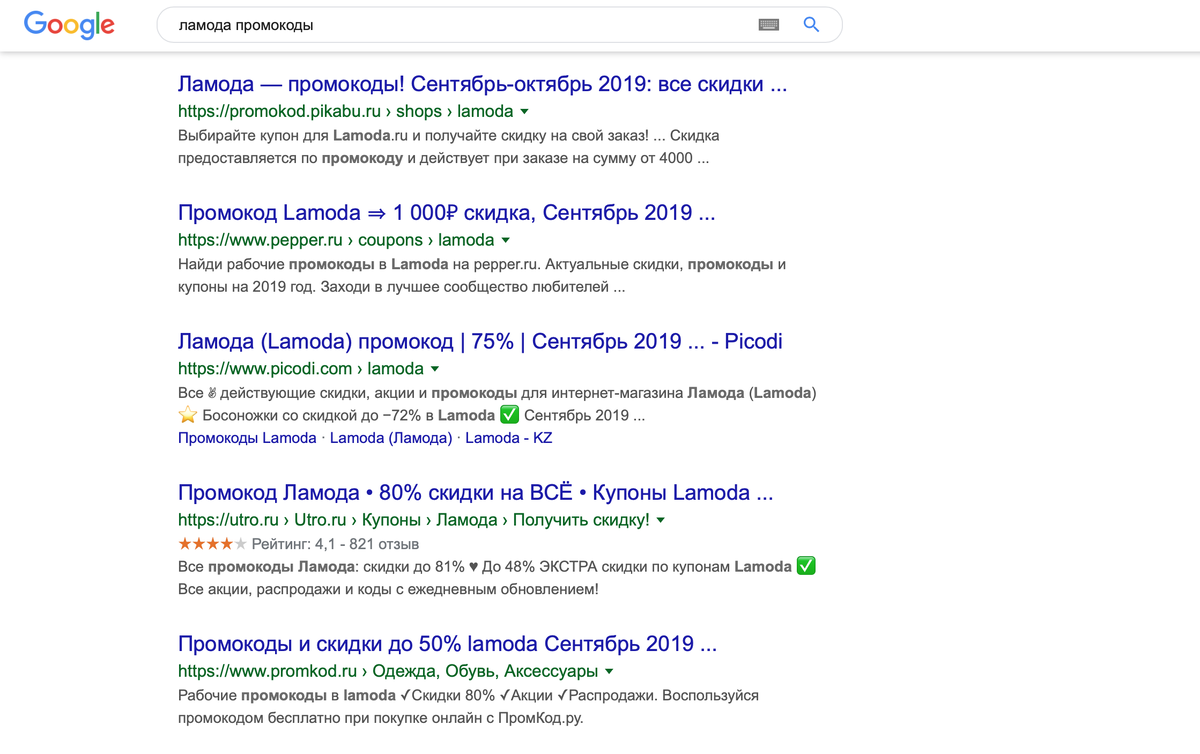
Task: Expand the arrow next to promkod.ru URL
Action: point(609,671)
